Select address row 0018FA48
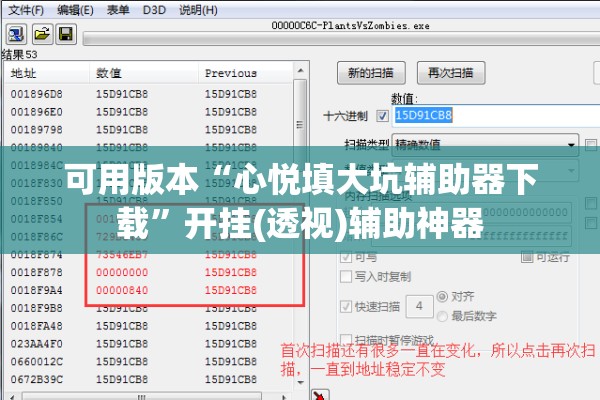The image size is (600, 400). (149, 326)
